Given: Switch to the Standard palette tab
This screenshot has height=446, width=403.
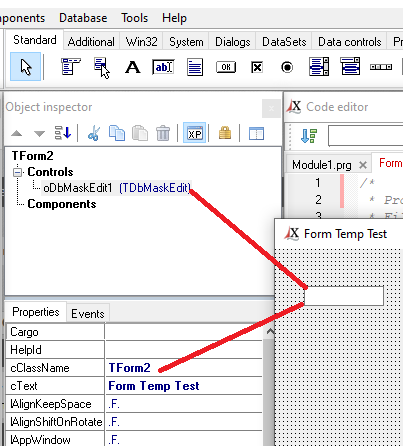Looking at the screenshot, I should point(35,40).
